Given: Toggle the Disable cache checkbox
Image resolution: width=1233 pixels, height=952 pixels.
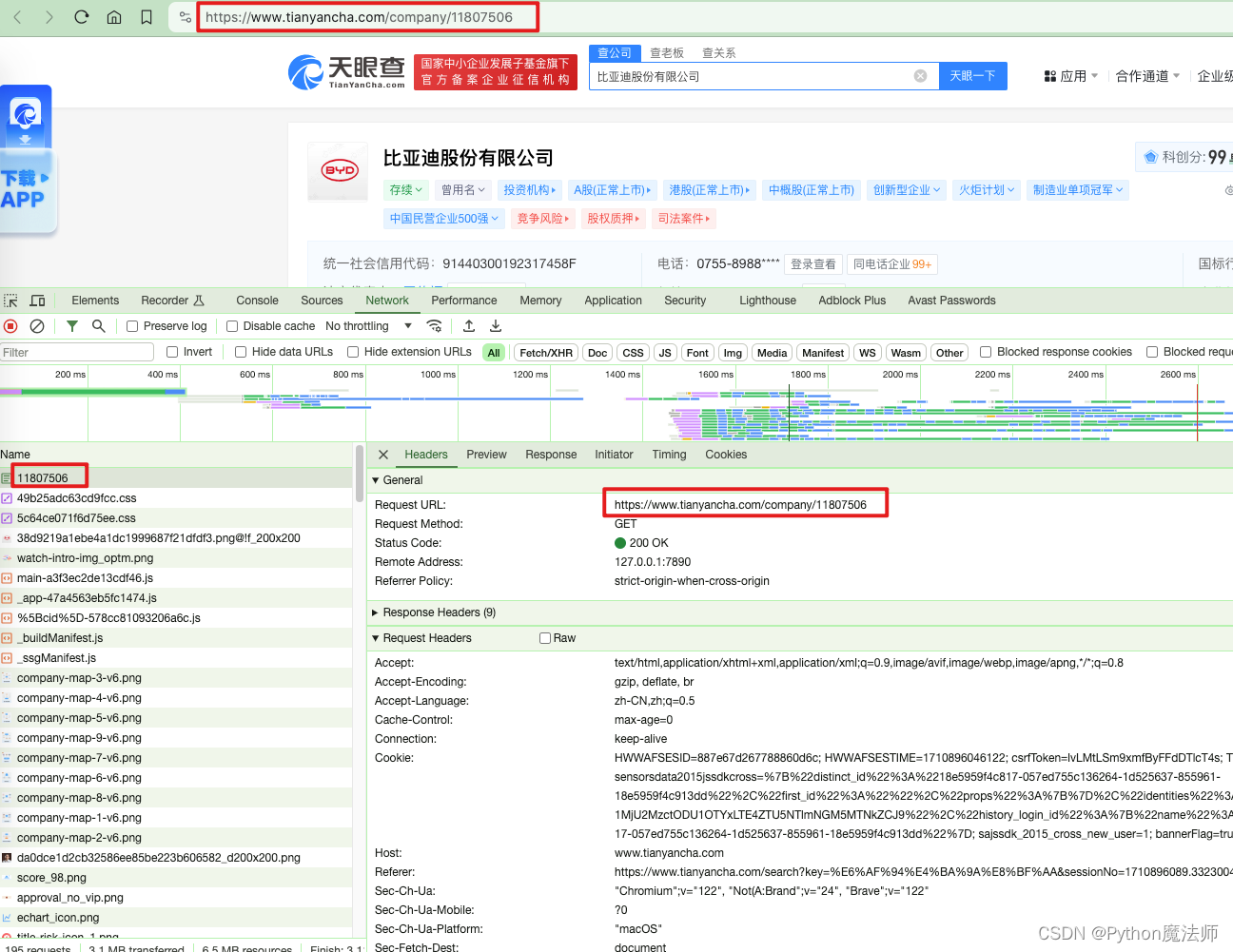Looking at the screenshot, I should (232, 326).
